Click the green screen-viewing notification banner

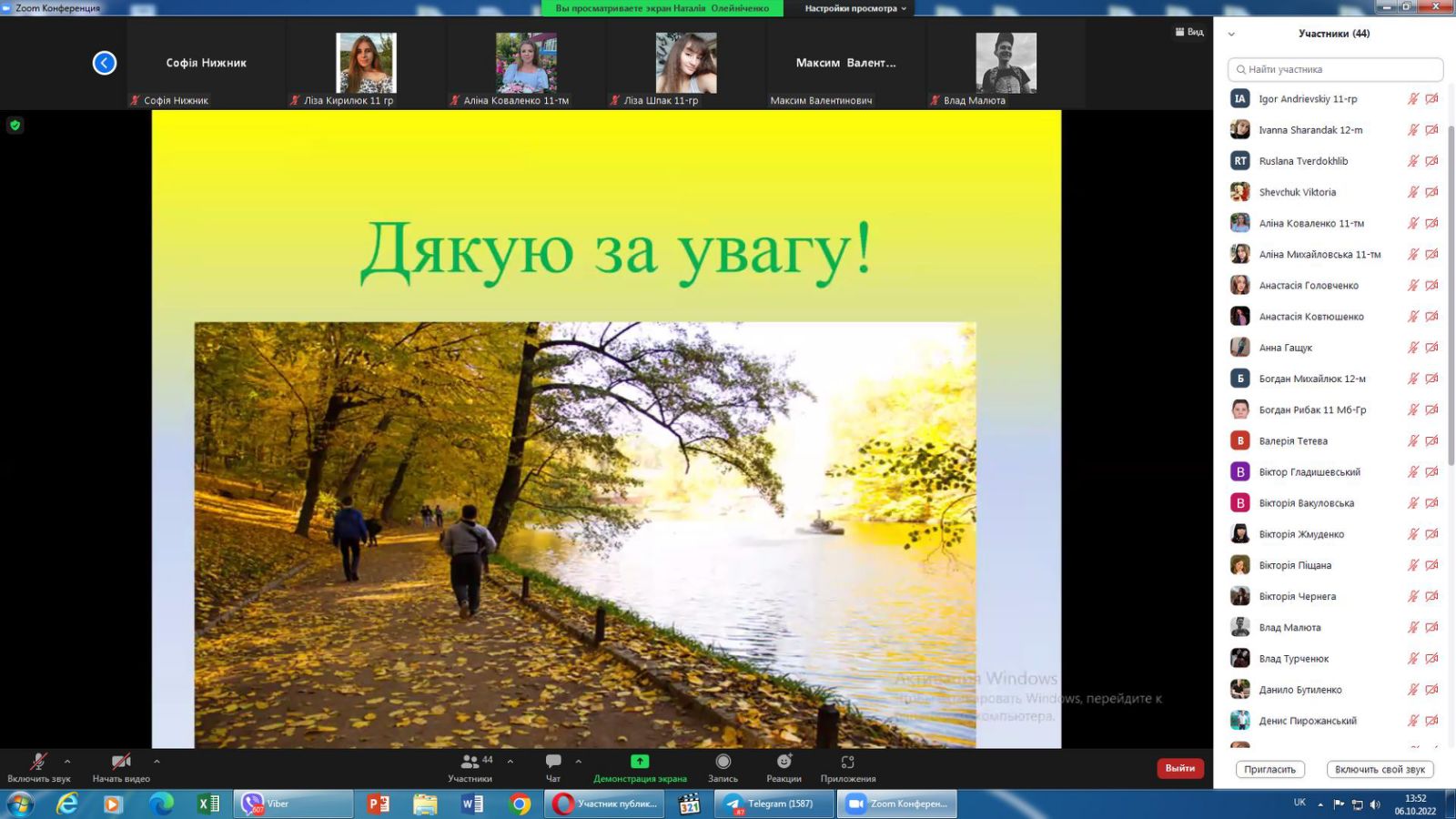pos(662,8)
